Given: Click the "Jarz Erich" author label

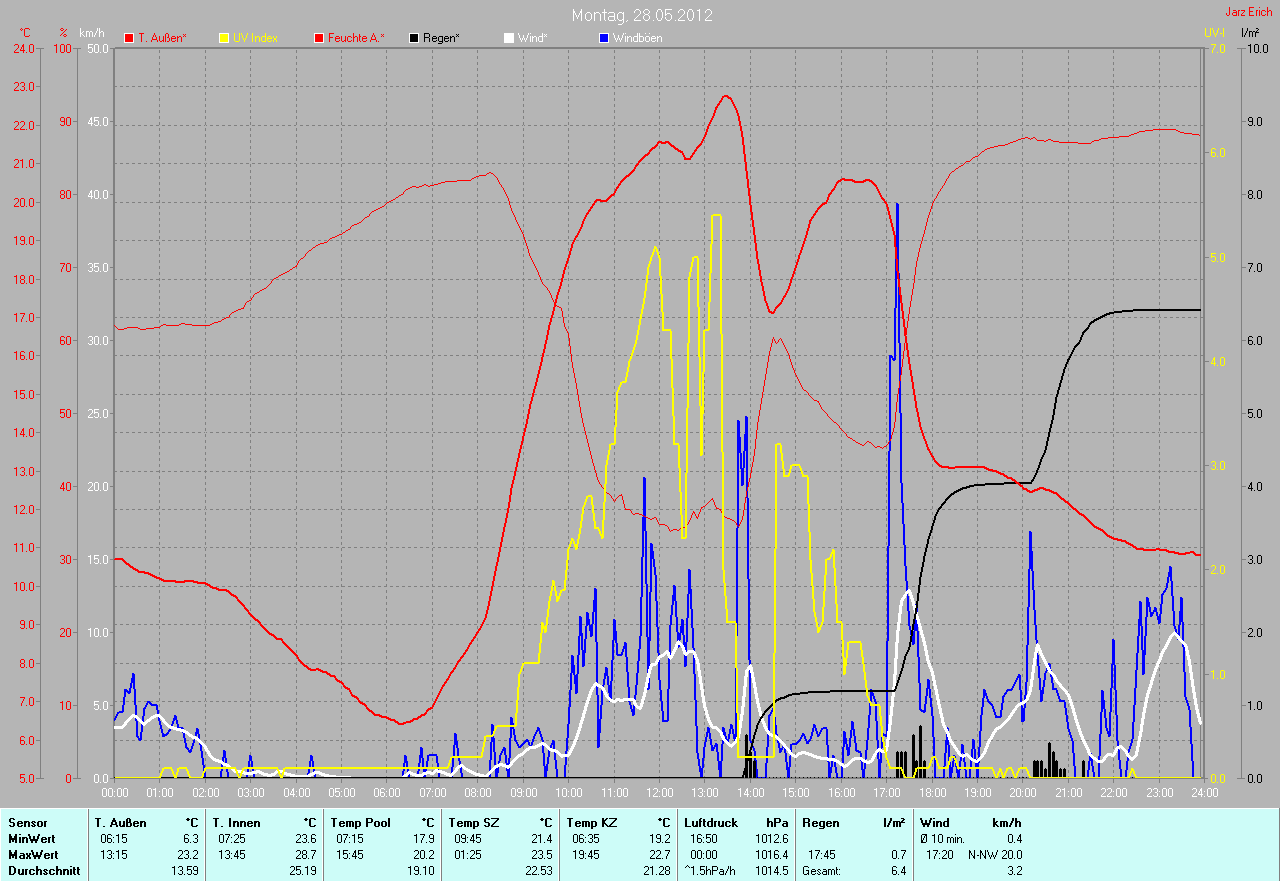Looking at the screenshot, I should tap(1249, 12).
